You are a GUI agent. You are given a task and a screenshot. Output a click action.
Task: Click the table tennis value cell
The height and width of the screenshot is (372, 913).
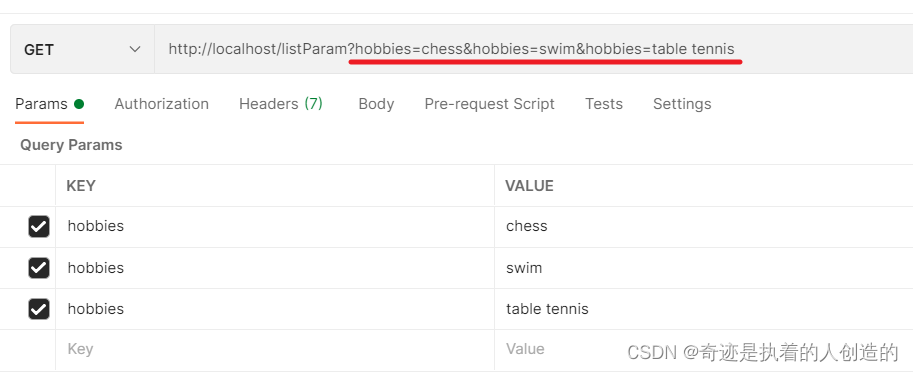[704, 309]
